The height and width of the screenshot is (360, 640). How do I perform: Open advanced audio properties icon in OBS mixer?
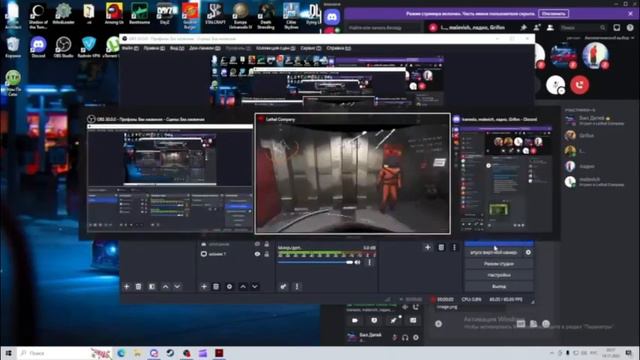pos(283,287)
